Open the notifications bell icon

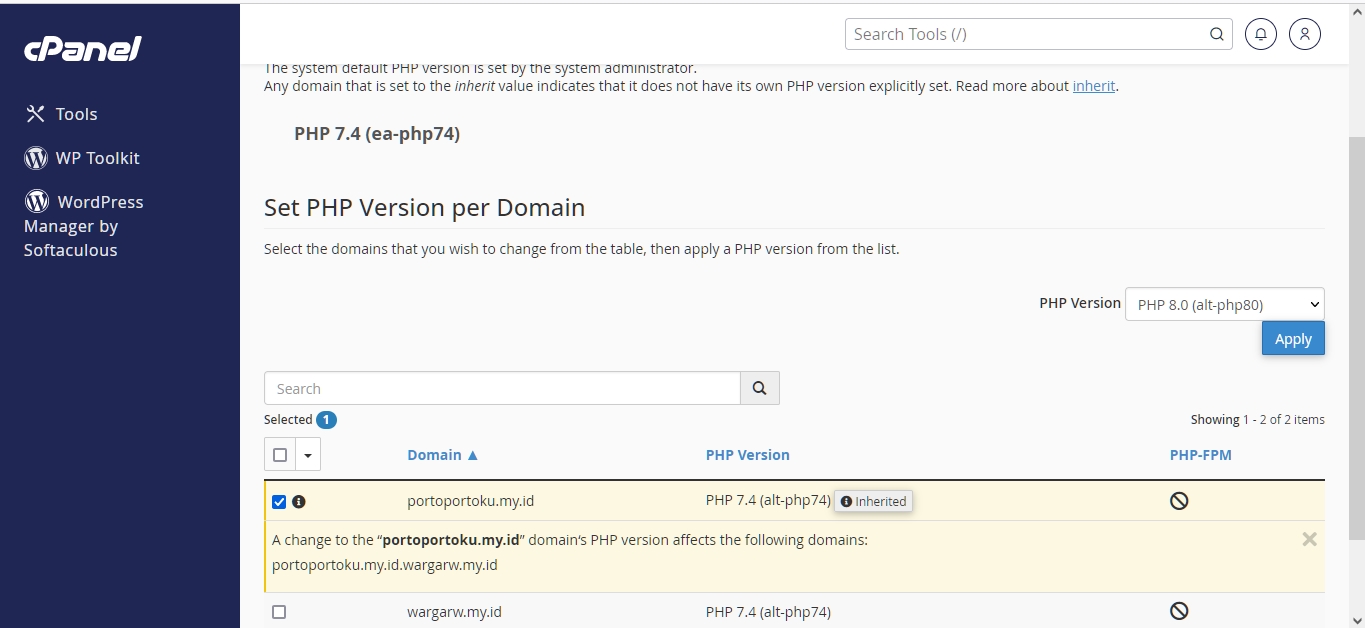pos(1261,34)
